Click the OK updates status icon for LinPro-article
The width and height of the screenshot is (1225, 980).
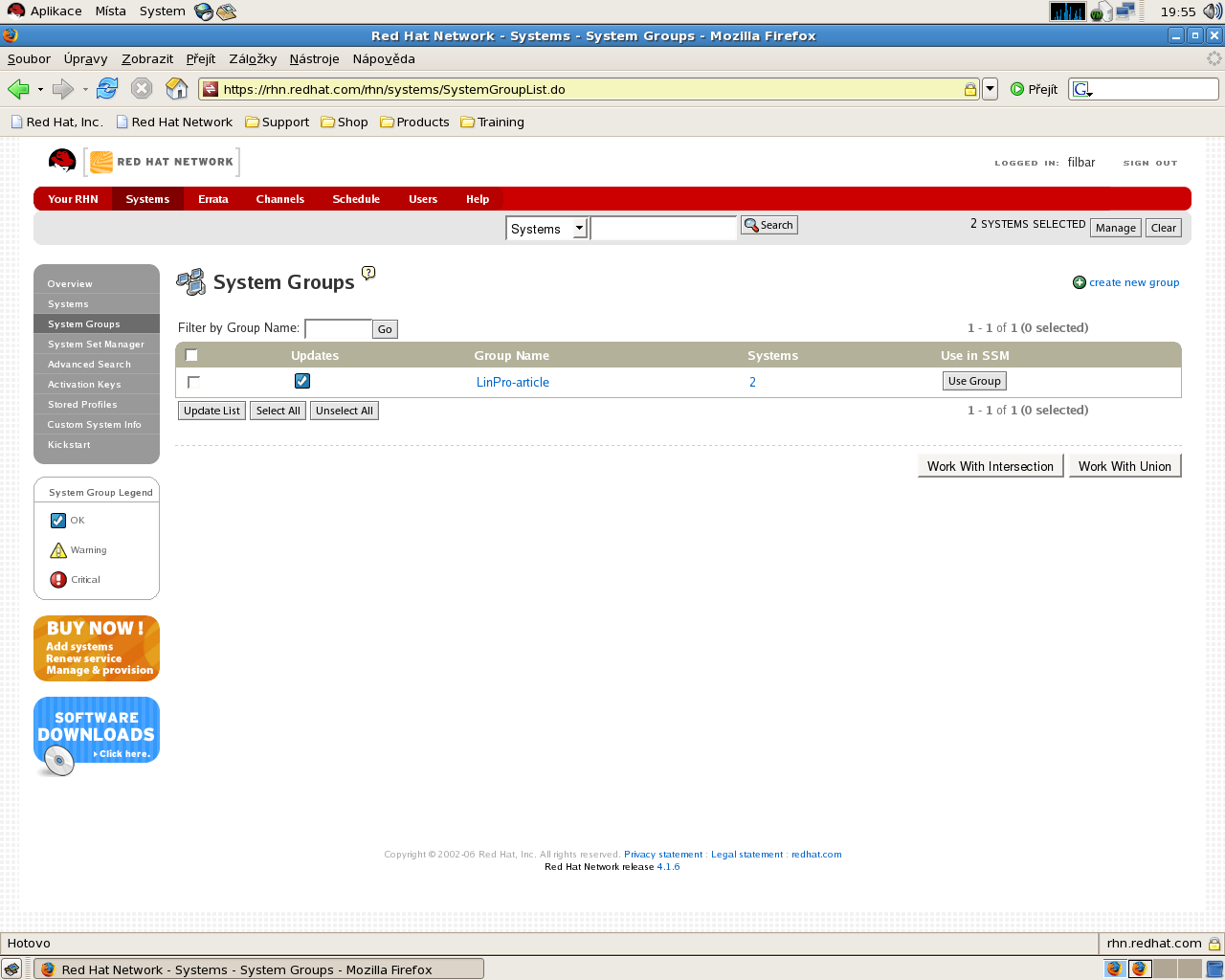[302, 381]
